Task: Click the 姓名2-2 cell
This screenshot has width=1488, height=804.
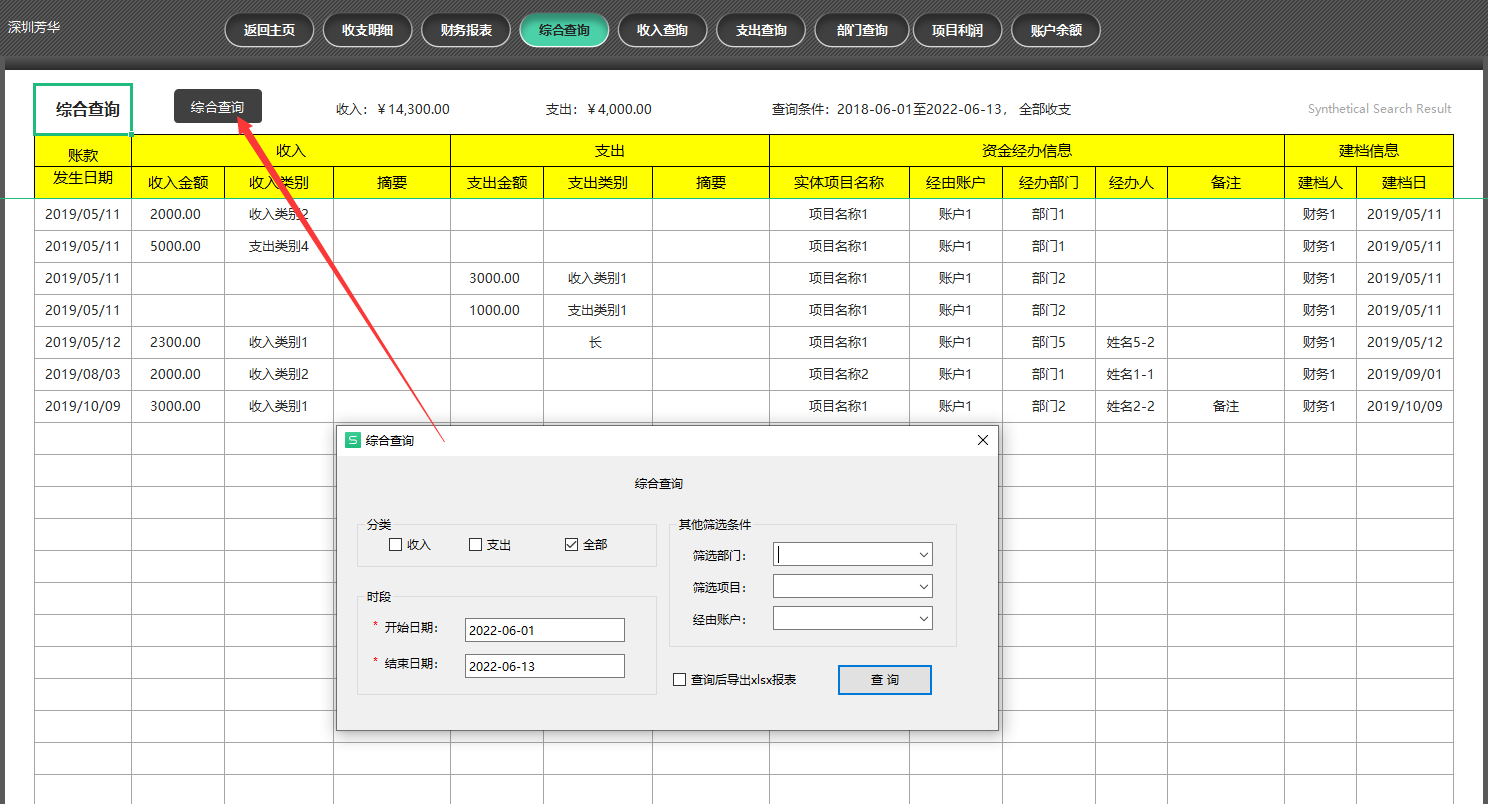Action: pos(1131,406)
